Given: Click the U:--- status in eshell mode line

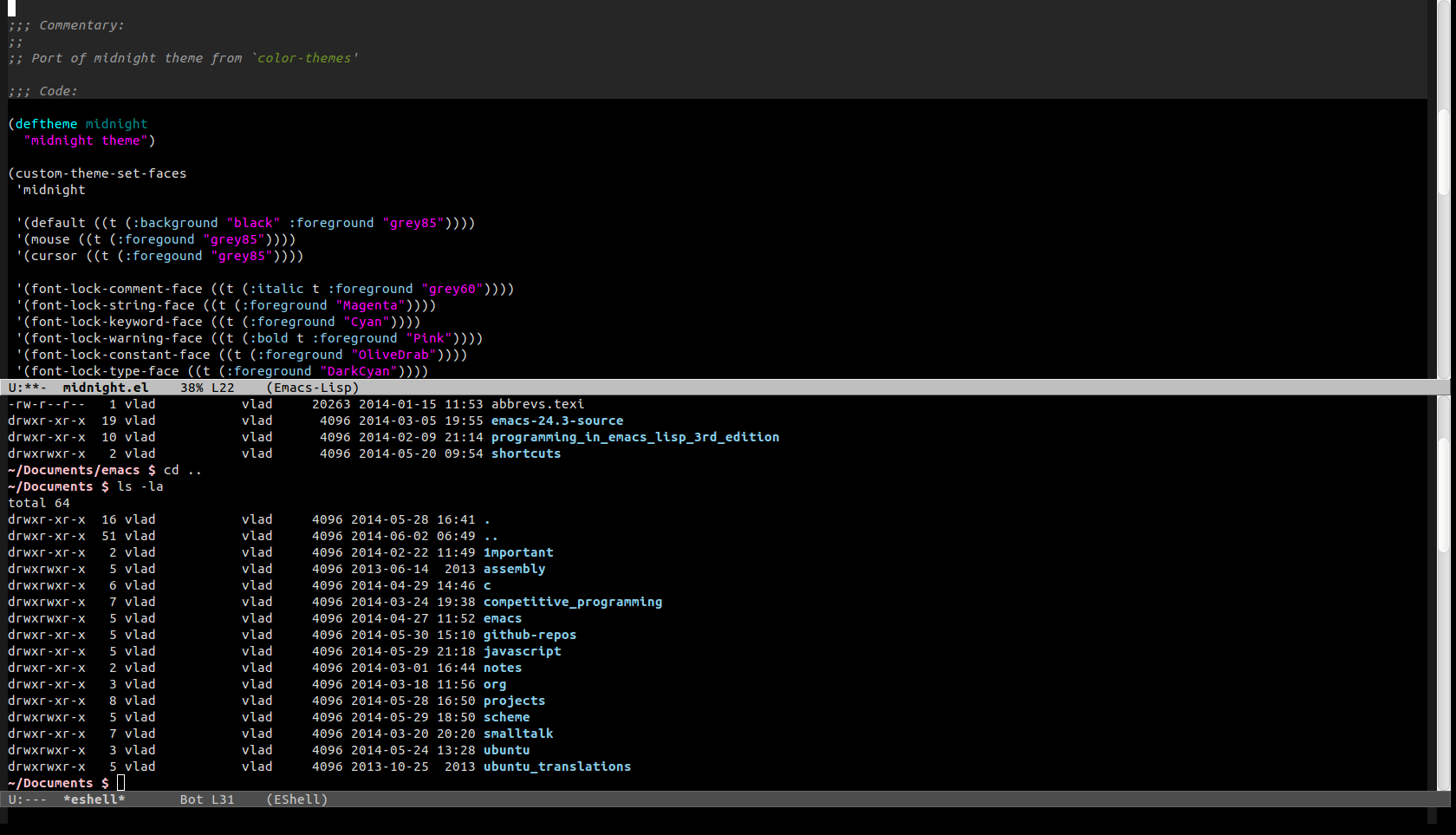Looking at the screenshot, I should 28,799.
